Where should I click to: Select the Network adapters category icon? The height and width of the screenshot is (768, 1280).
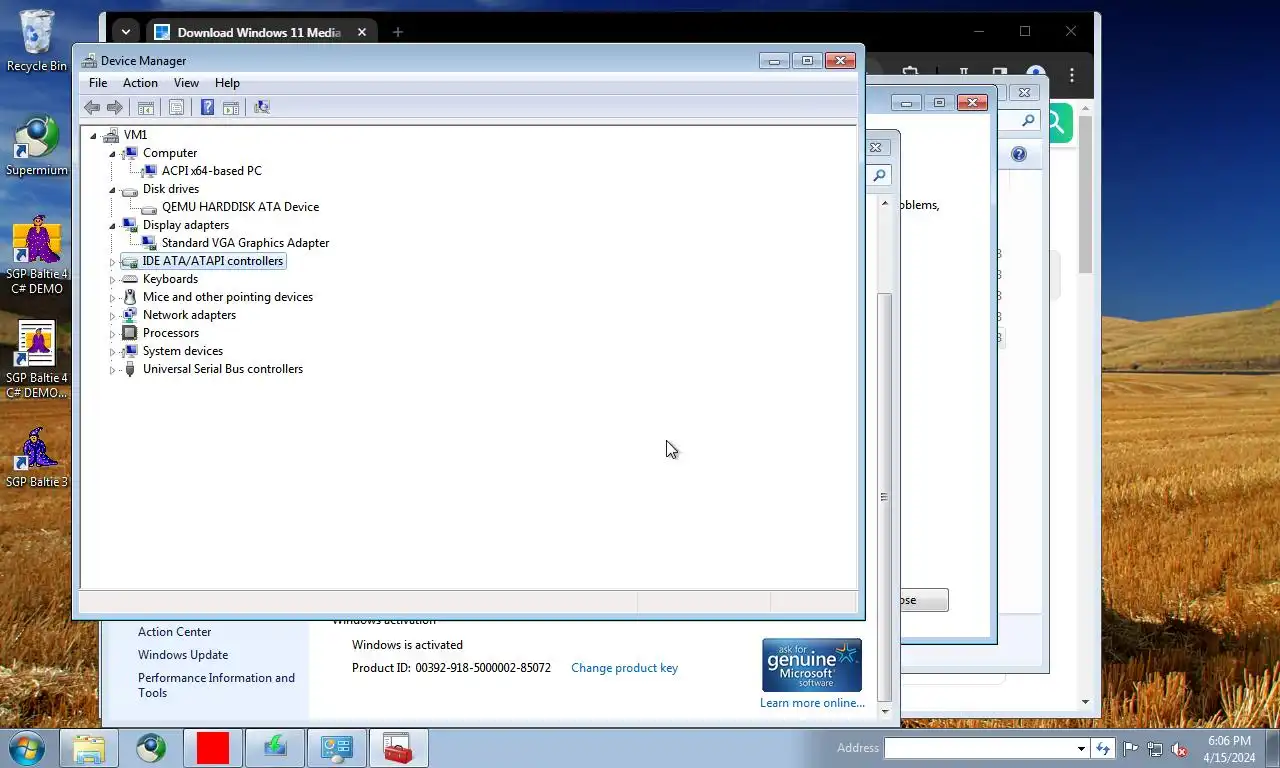click(129, 315)
